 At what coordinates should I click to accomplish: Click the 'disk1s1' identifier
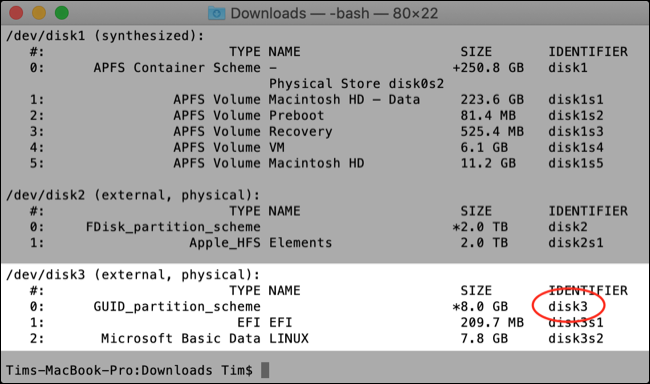pyautogui.click(x=576, y=100)
